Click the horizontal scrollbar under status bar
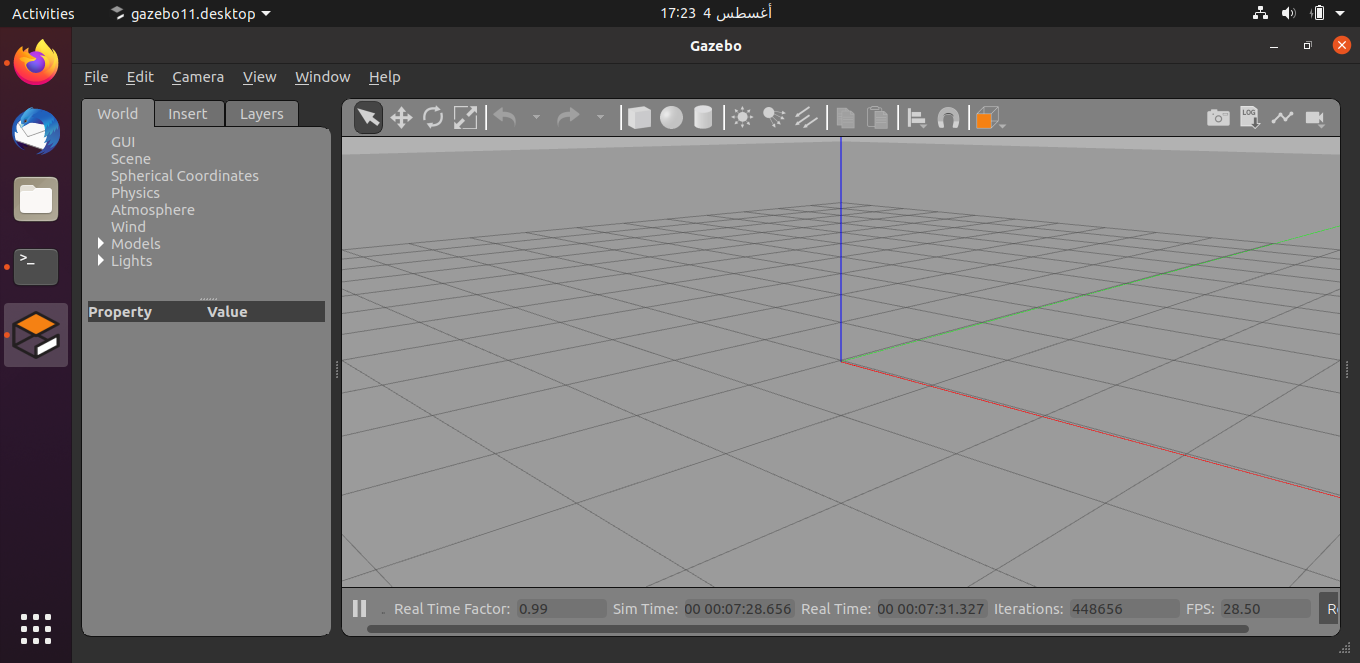 (x=808, y=629)
